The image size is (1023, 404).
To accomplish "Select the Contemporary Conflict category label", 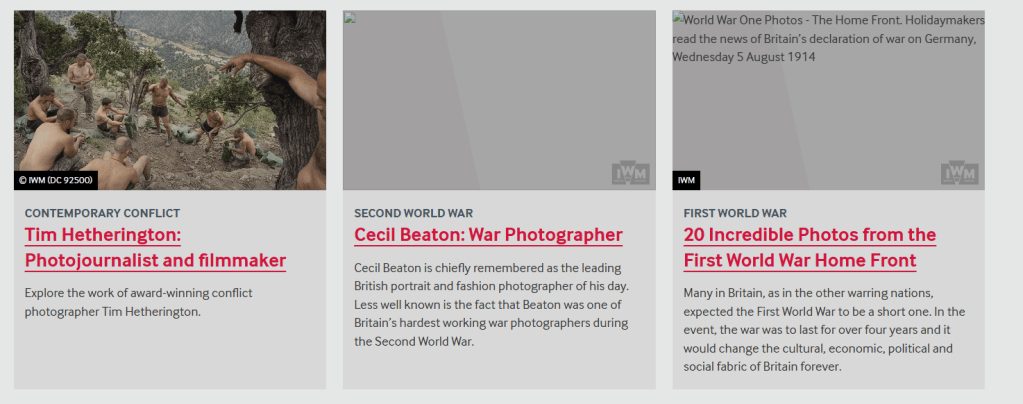I will pos(102,213).
